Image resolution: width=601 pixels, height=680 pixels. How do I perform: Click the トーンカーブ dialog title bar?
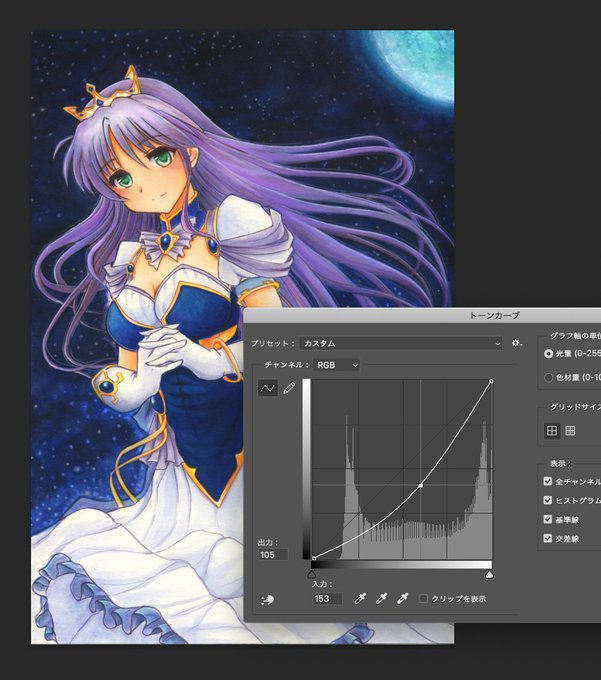(x=423, y=315)
